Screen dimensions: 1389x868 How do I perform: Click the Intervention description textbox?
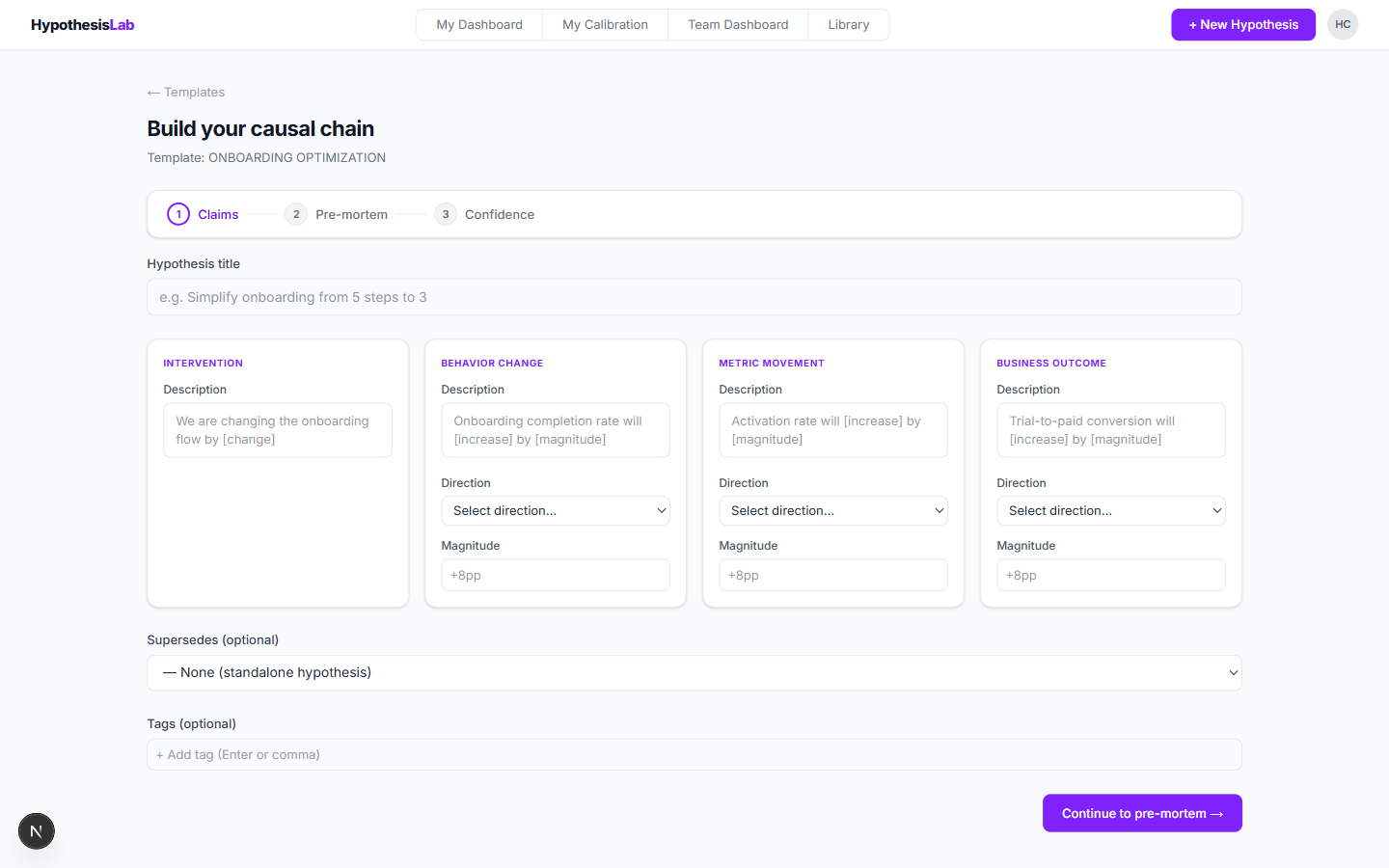pyautogui.click(x=278, y=430)
